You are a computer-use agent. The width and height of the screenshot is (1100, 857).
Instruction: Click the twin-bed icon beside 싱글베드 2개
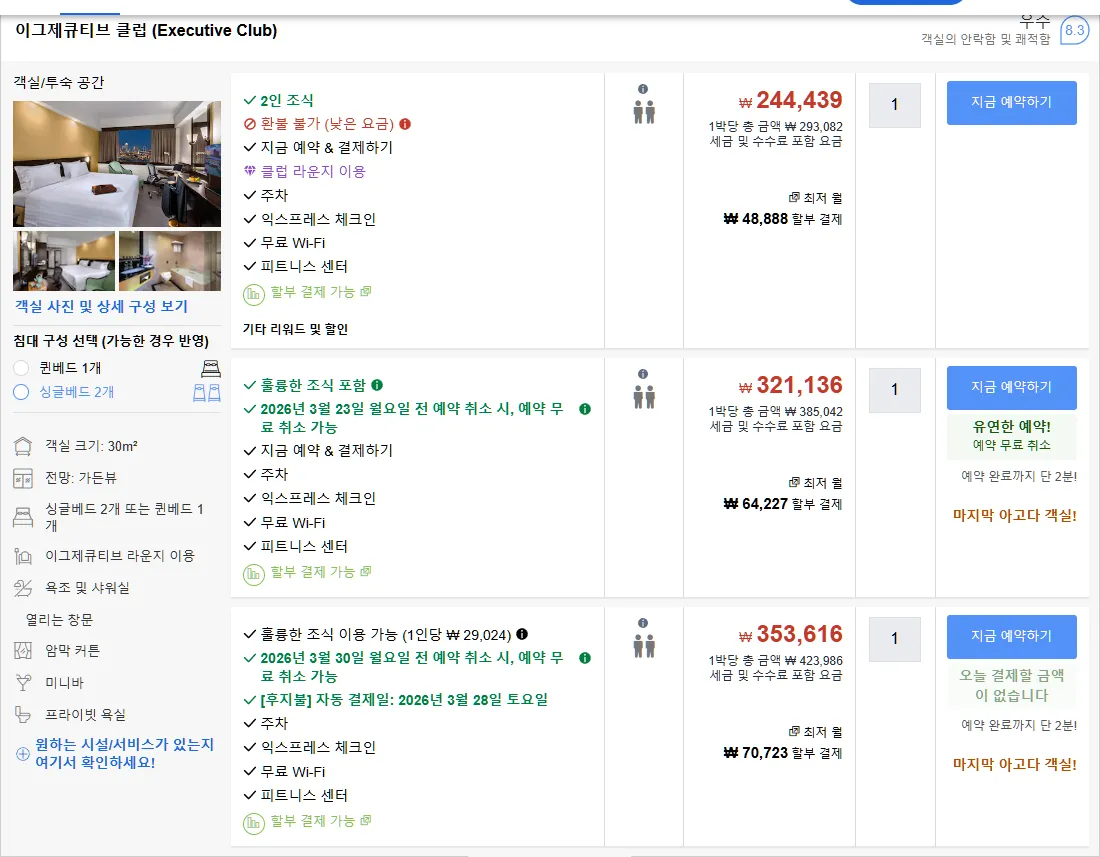[207, 393]
